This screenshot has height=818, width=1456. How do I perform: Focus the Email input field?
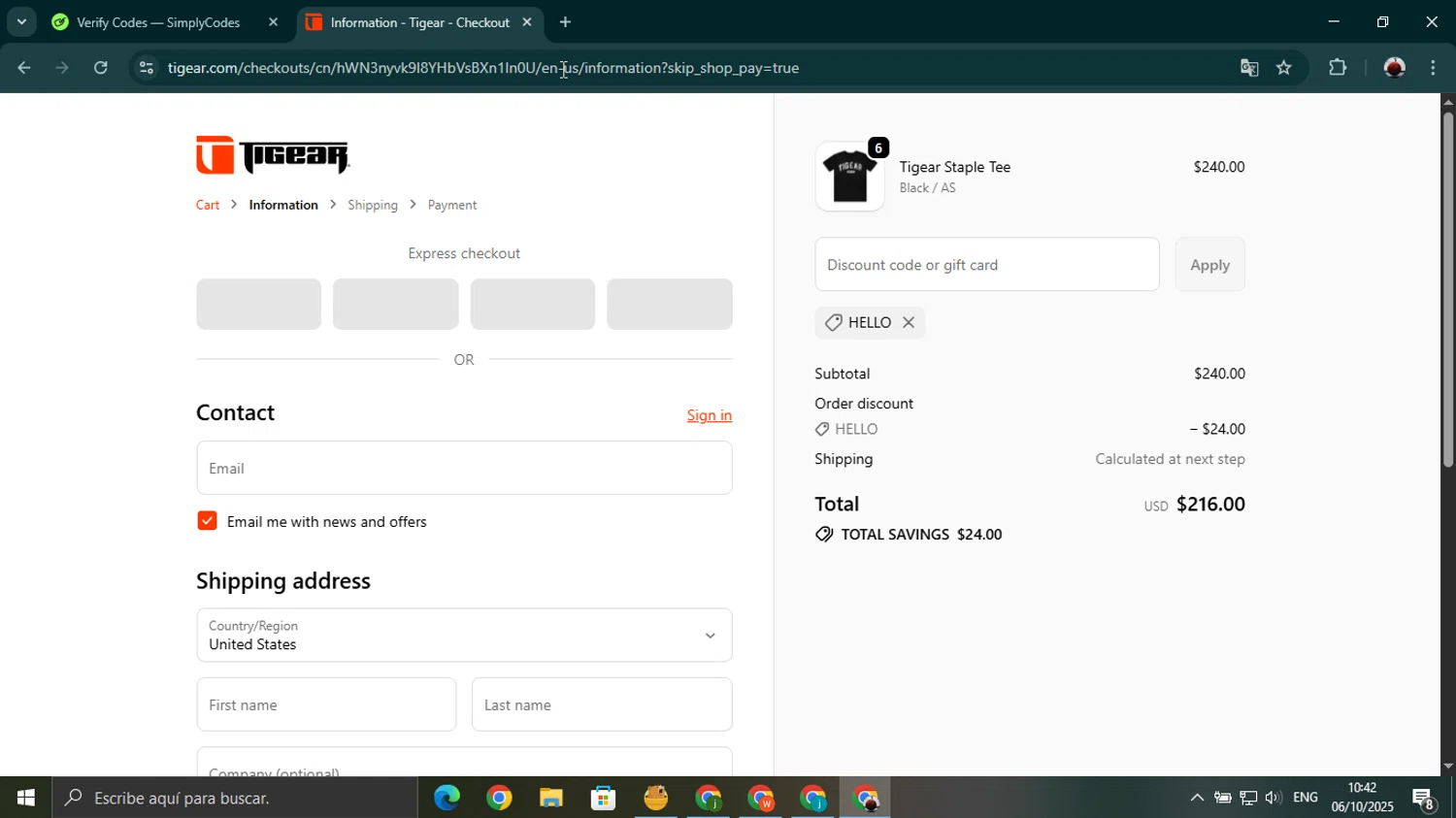(x=464, y=468)
